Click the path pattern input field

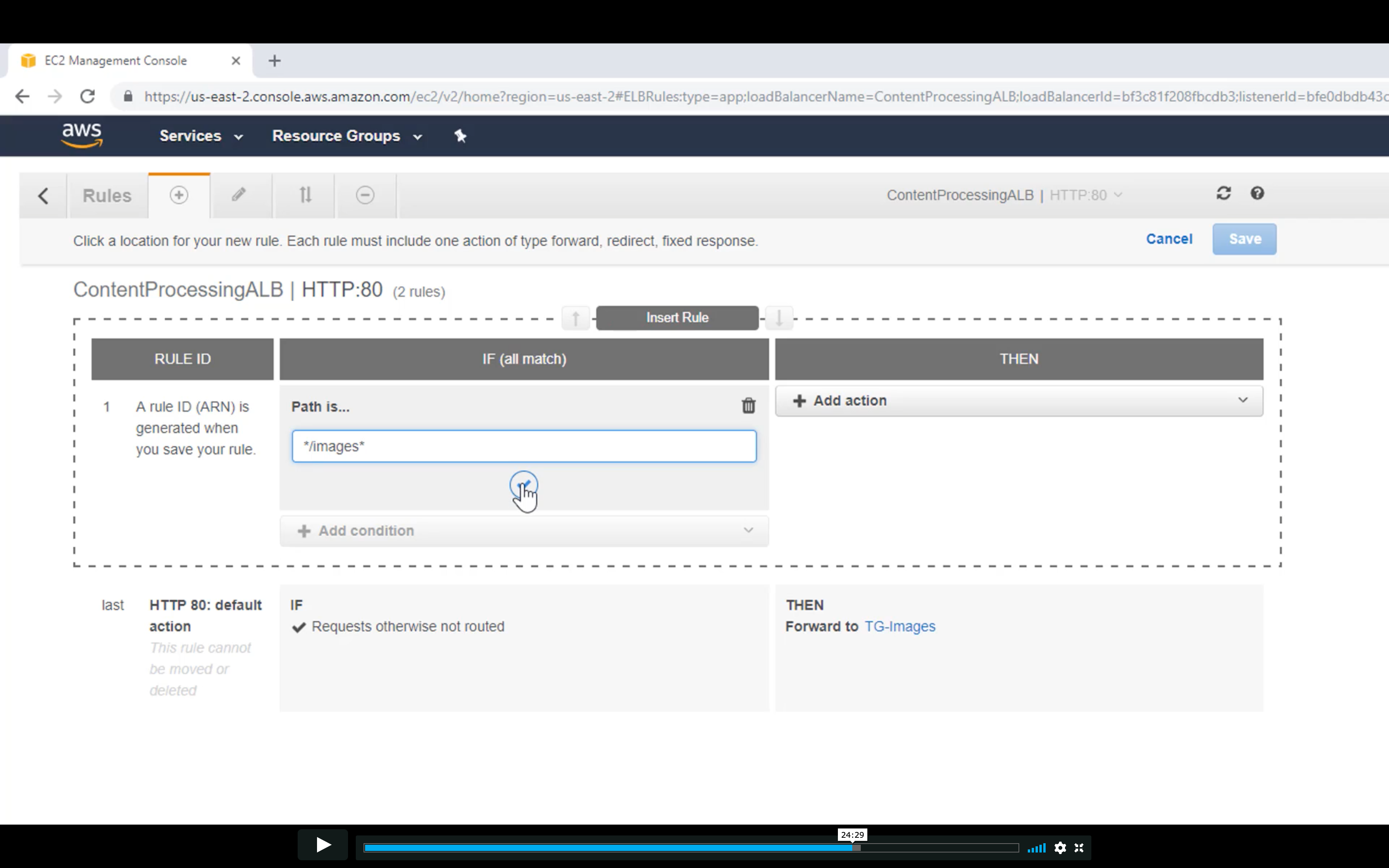(x=524, y=446)
